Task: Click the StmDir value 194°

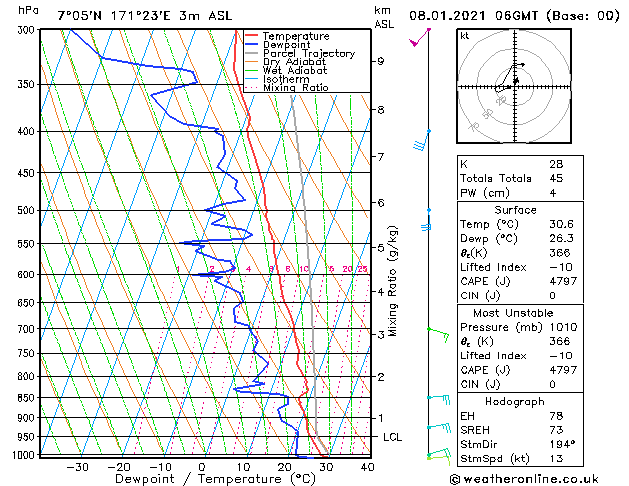Action: tap(562, 444)
